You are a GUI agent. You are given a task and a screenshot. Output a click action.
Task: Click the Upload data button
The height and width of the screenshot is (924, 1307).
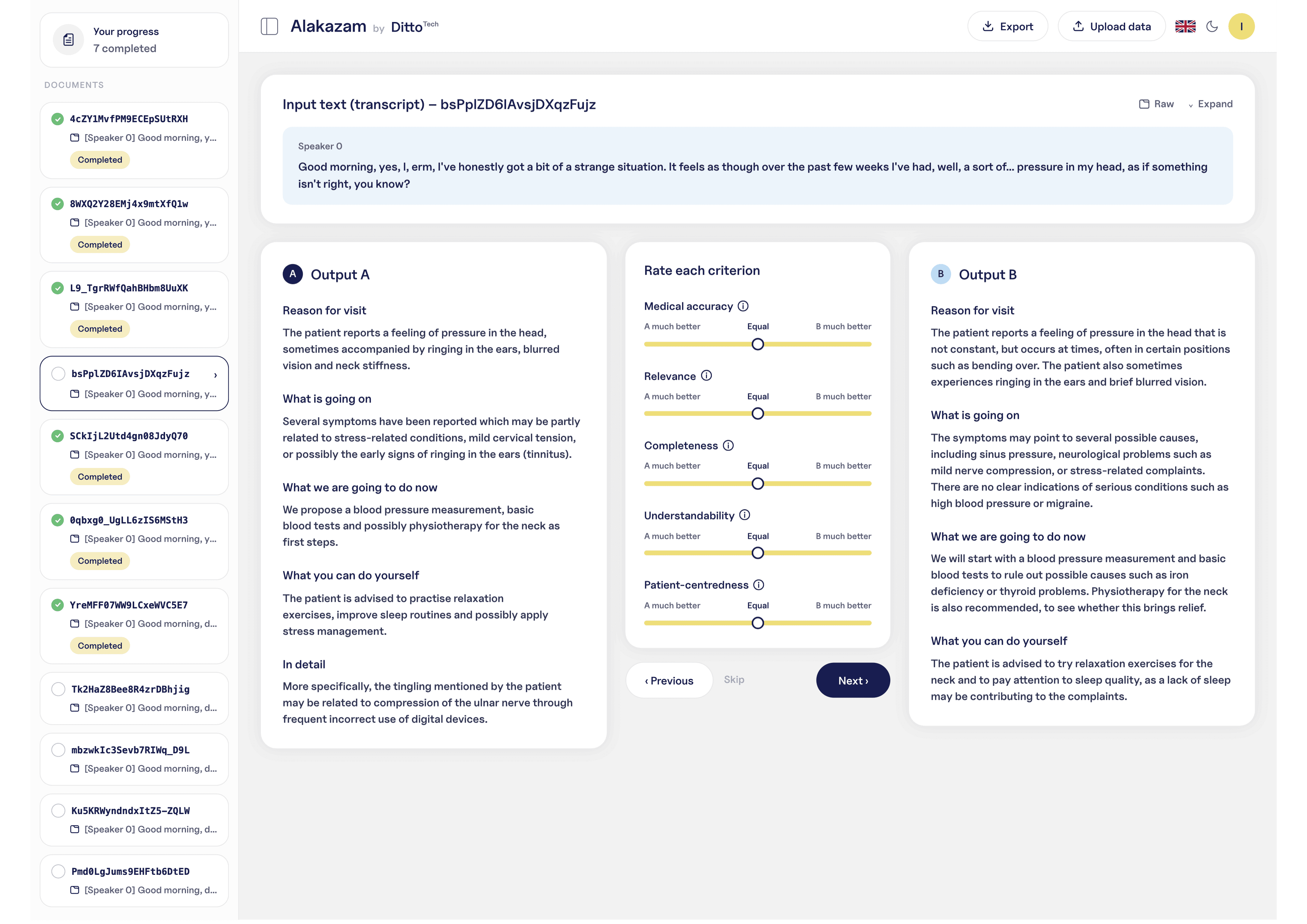[x=1111, y=26]
